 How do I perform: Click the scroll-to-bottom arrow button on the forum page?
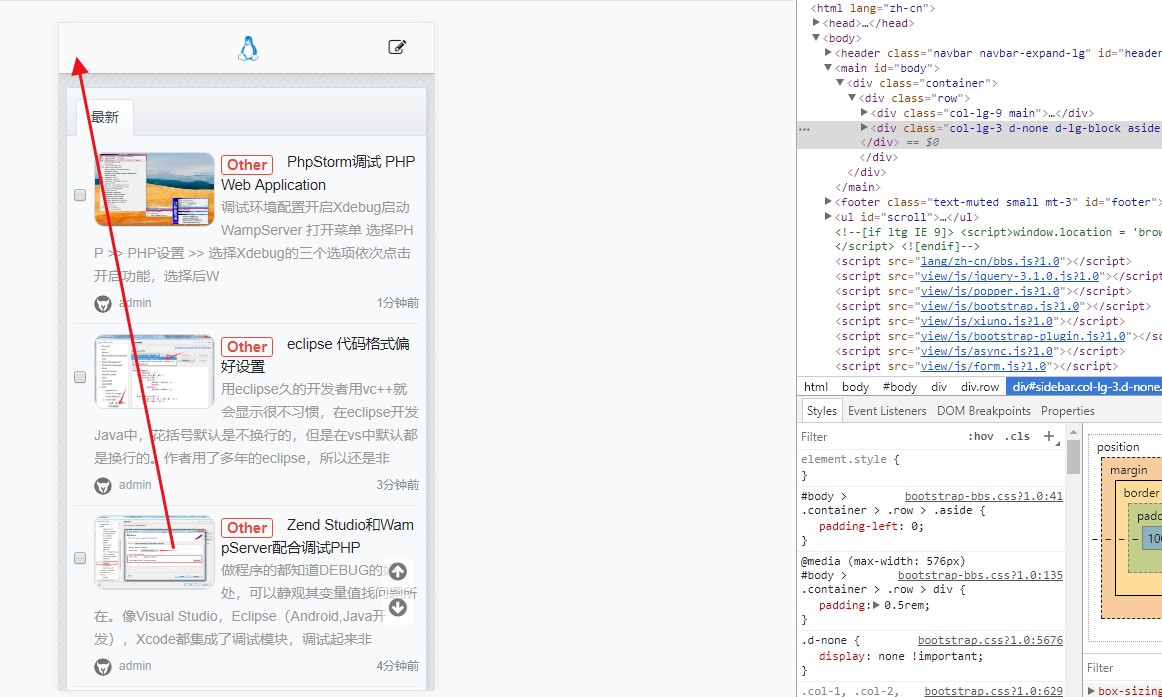(x=398, y=607)
